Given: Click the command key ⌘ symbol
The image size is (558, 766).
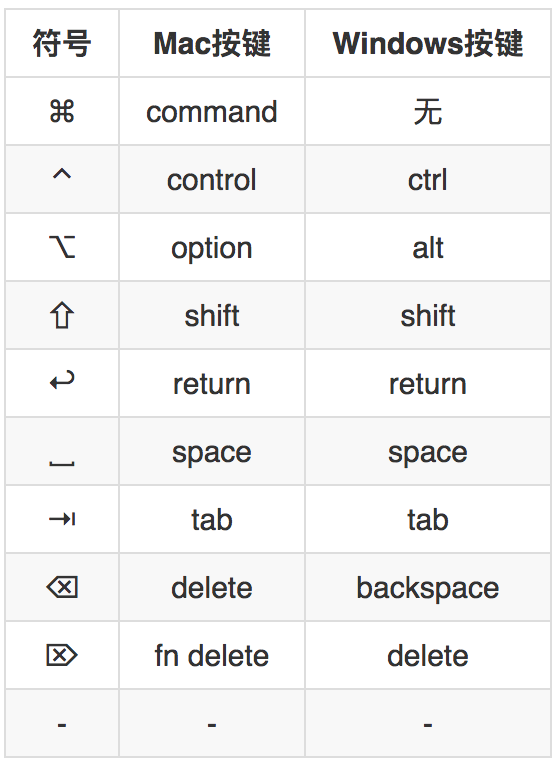Looking at the screenshot, I should tap(62, 111).
